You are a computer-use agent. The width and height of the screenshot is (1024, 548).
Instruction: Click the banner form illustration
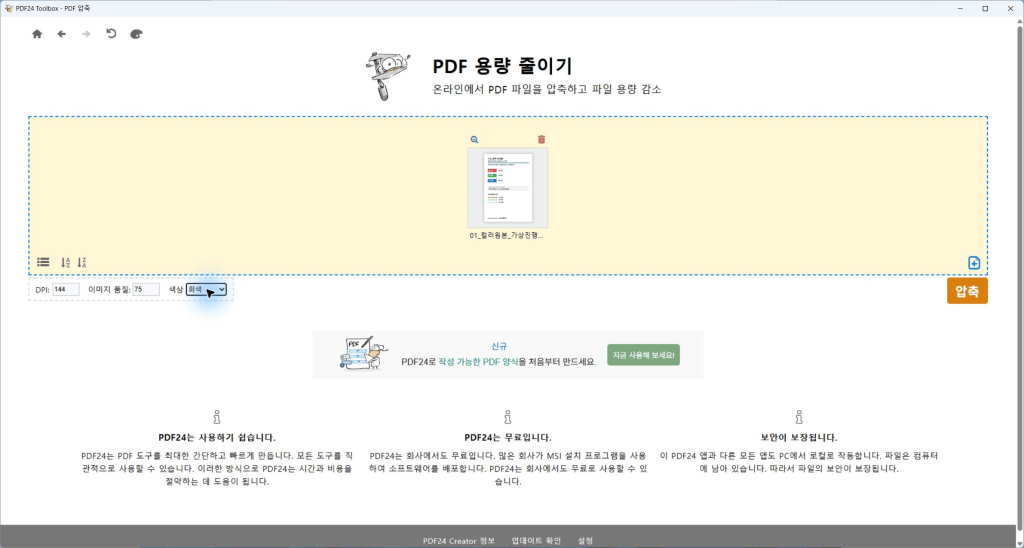[363, 353]
